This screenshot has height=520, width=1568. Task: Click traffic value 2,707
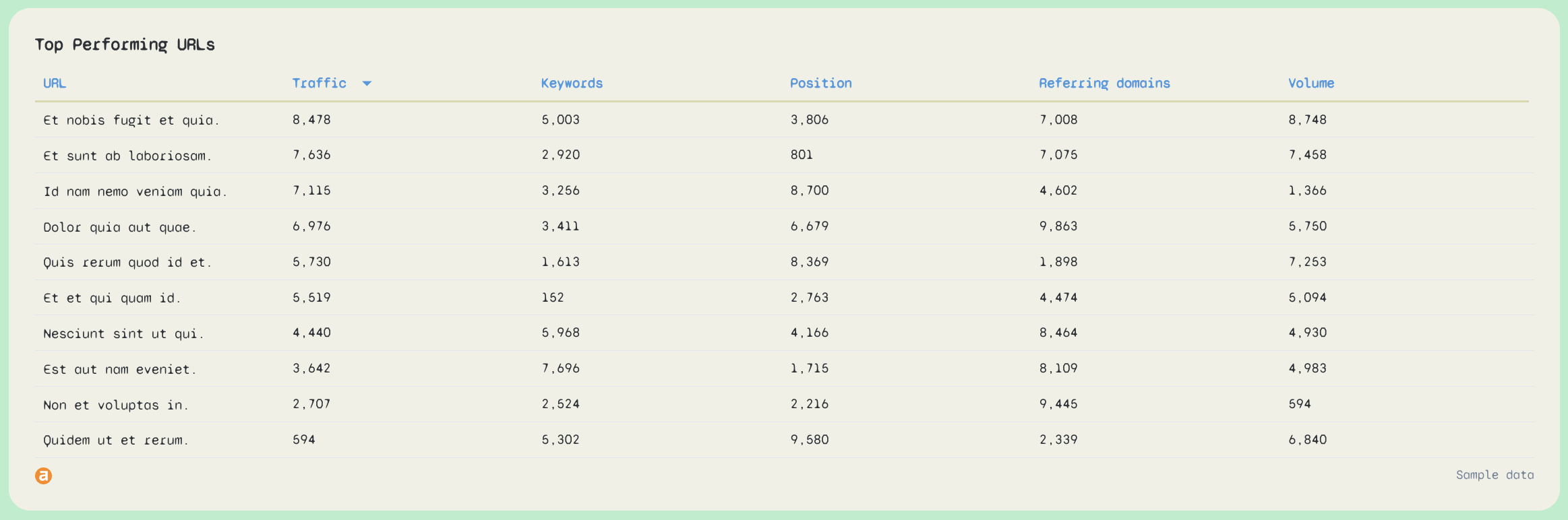[311, 404]
